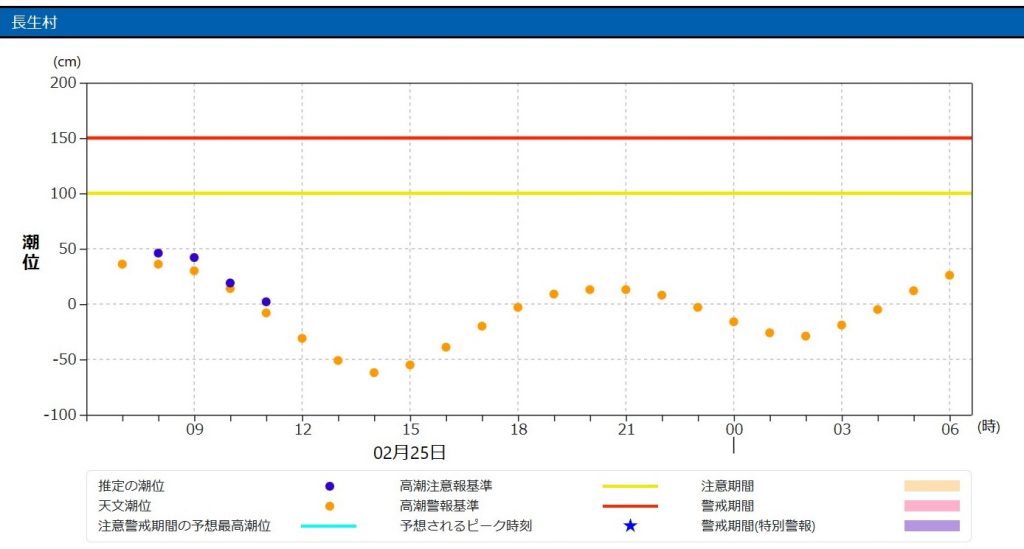Click the 注意警戒期間の予想最高潮位 legend label
Viewport: 1024px width, 549px height.
(x=184, y=525)
